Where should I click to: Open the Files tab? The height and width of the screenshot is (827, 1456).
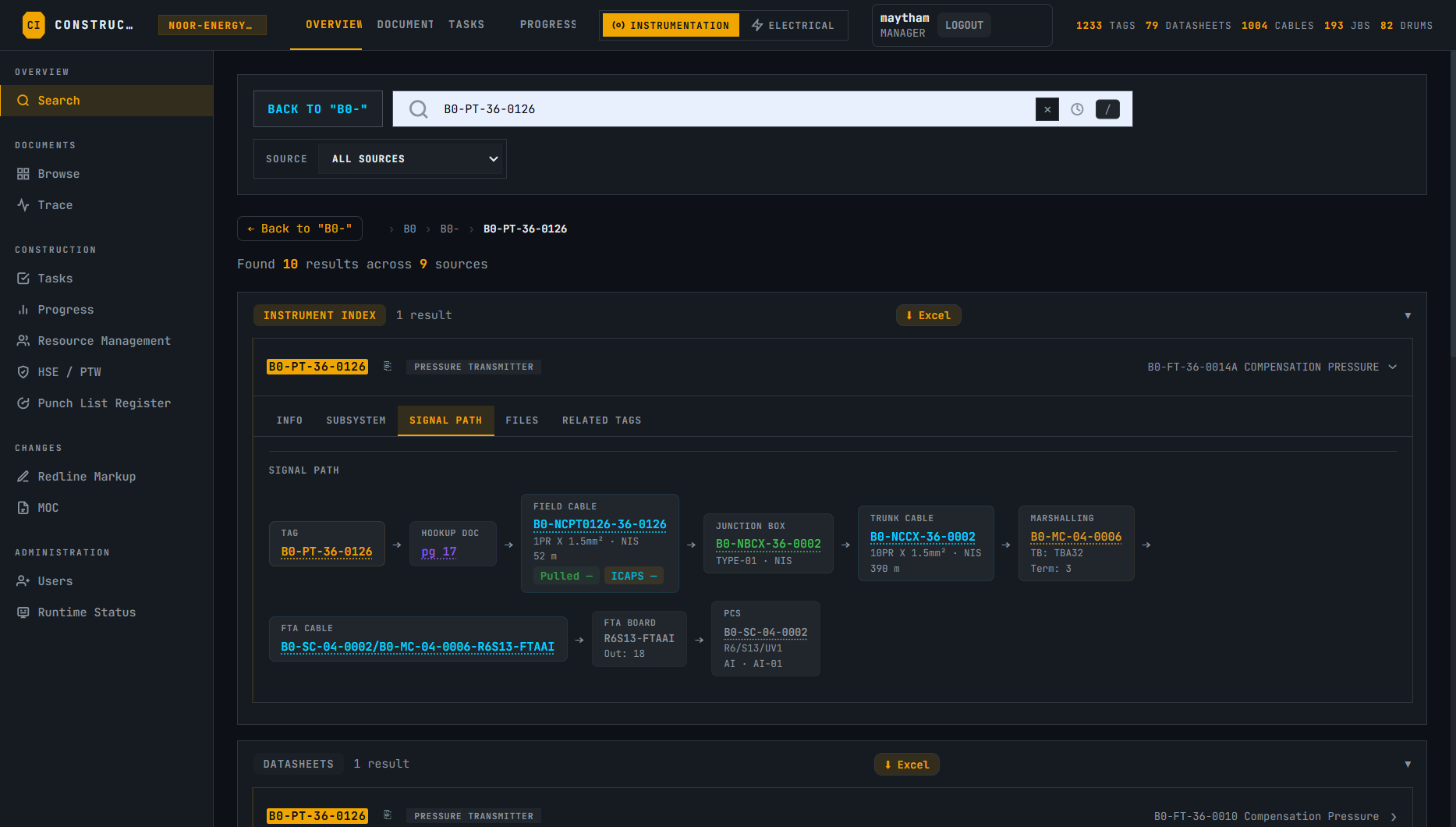(522, 421)
